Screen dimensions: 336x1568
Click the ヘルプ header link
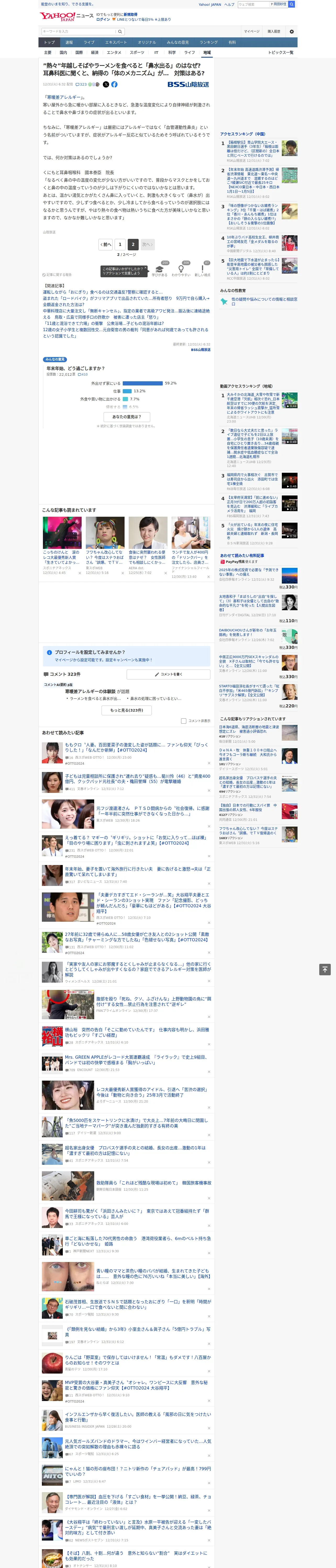[x=229, y=4]
